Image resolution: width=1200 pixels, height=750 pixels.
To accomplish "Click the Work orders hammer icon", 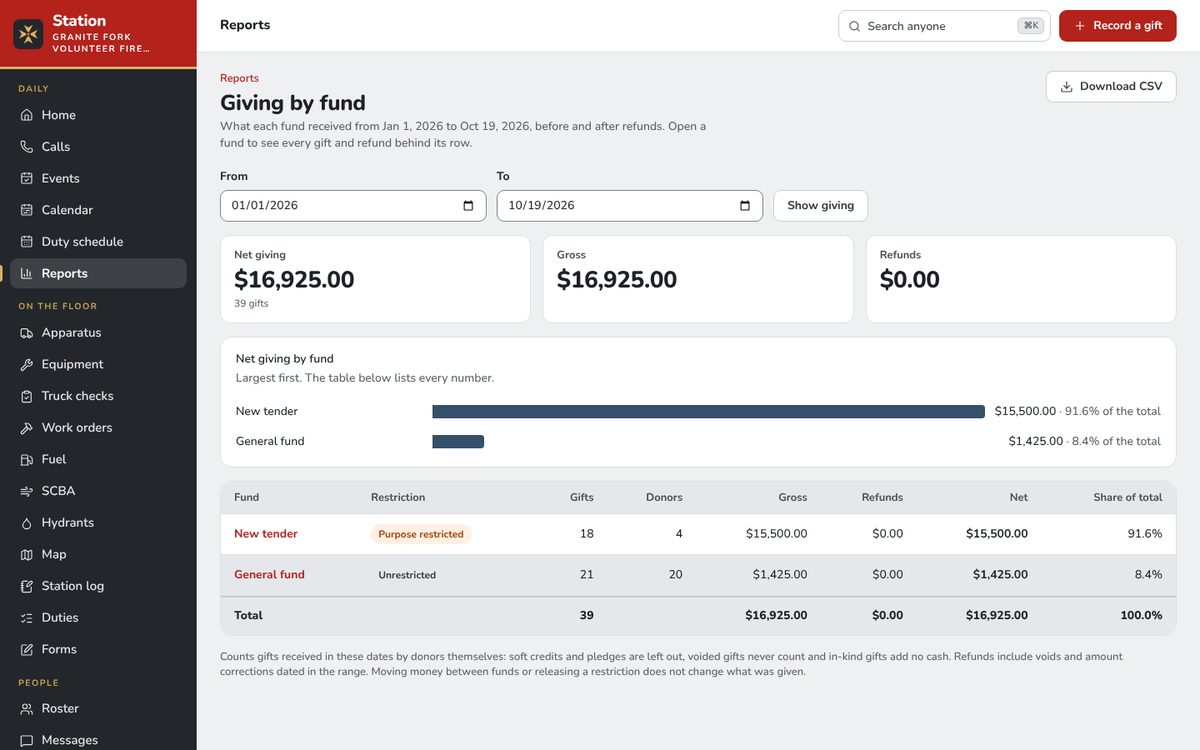I will pyautogui.click(x=27, y=428).
